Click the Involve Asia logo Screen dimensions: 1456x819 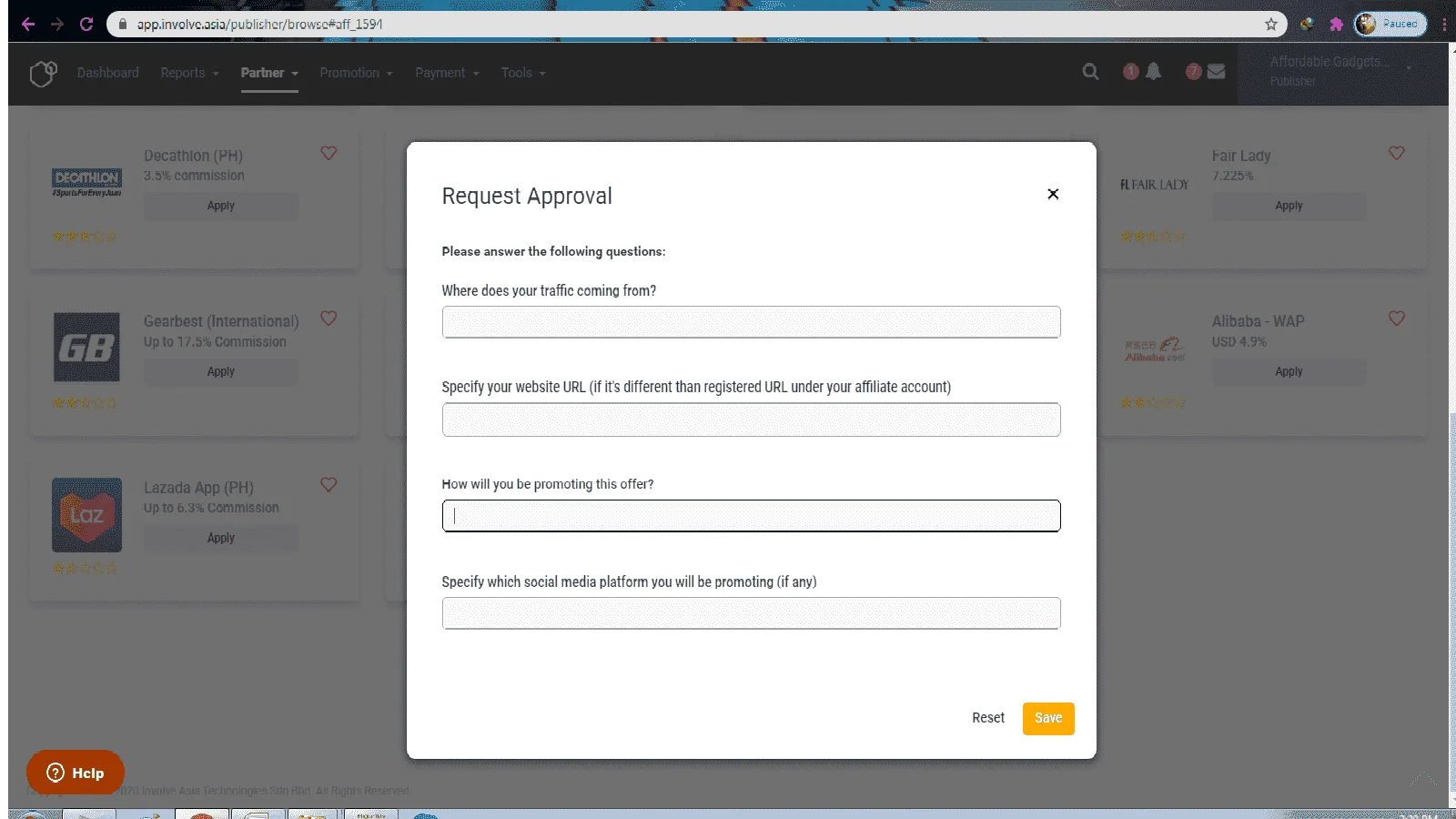(43, 74)
